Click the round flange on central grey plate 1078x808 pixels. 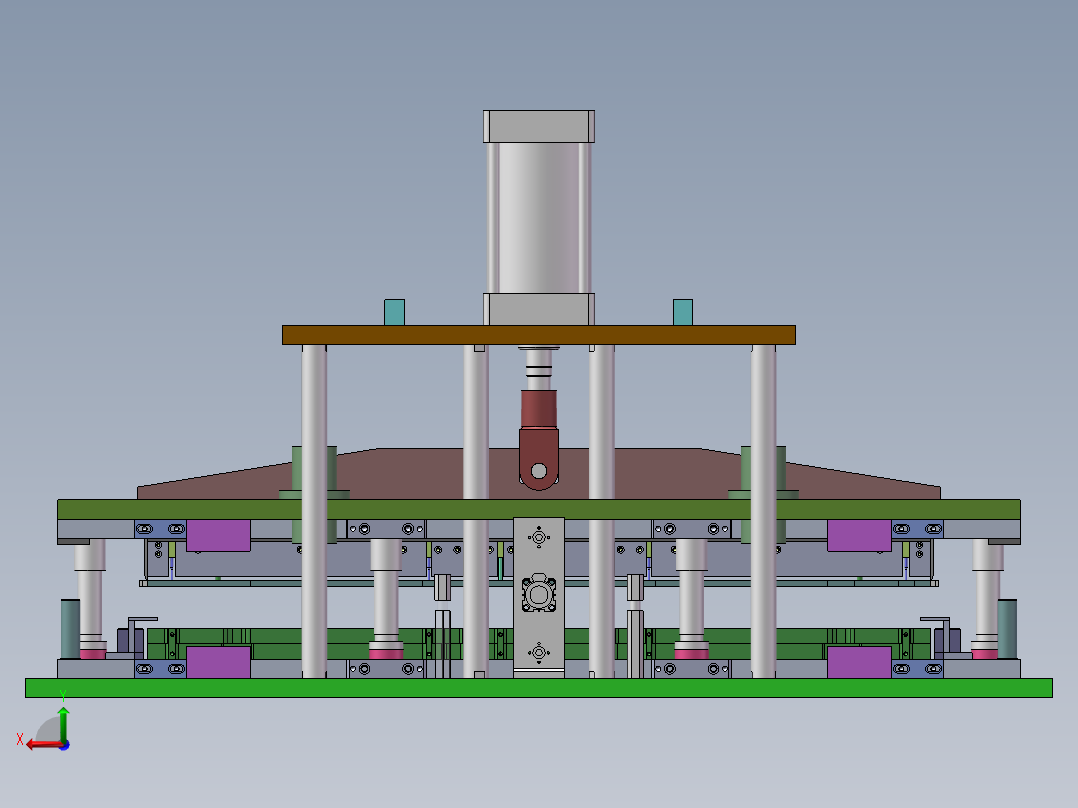(539, 593)
